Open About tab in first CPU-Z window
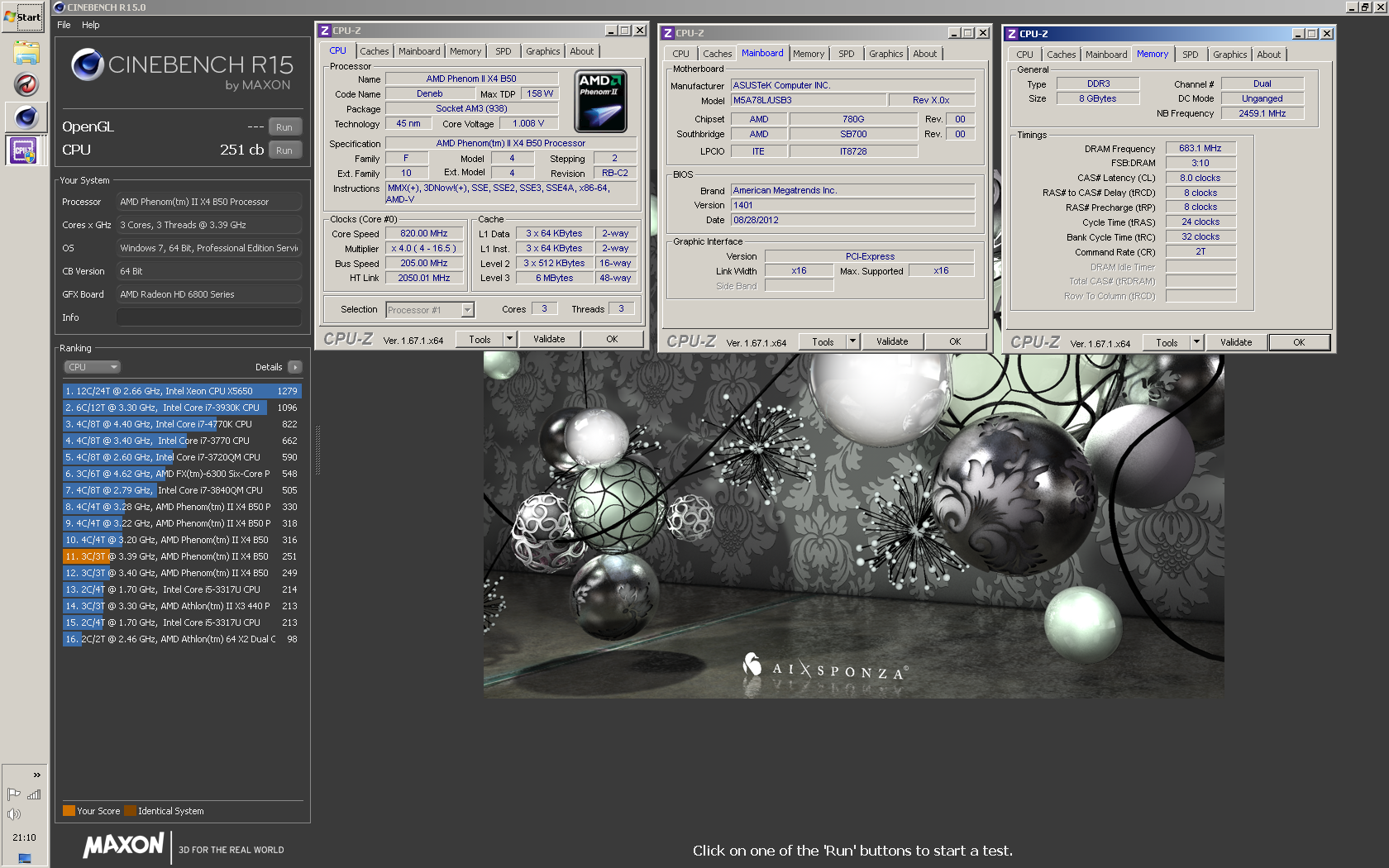The image size is (1389, 868). [x=581, y=51]
